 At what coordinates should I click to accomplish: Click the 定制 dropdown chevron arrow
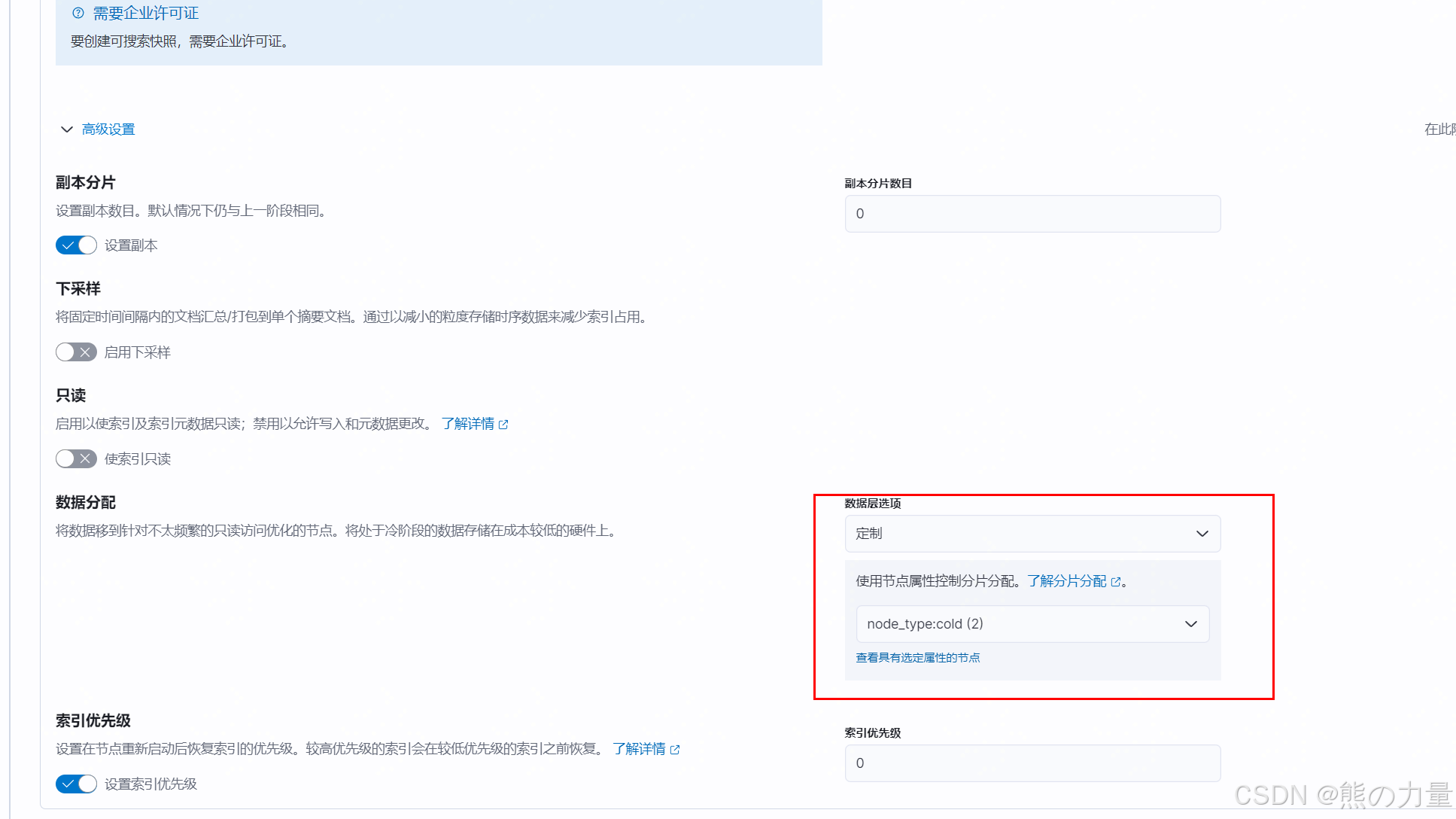(1202, 534)
